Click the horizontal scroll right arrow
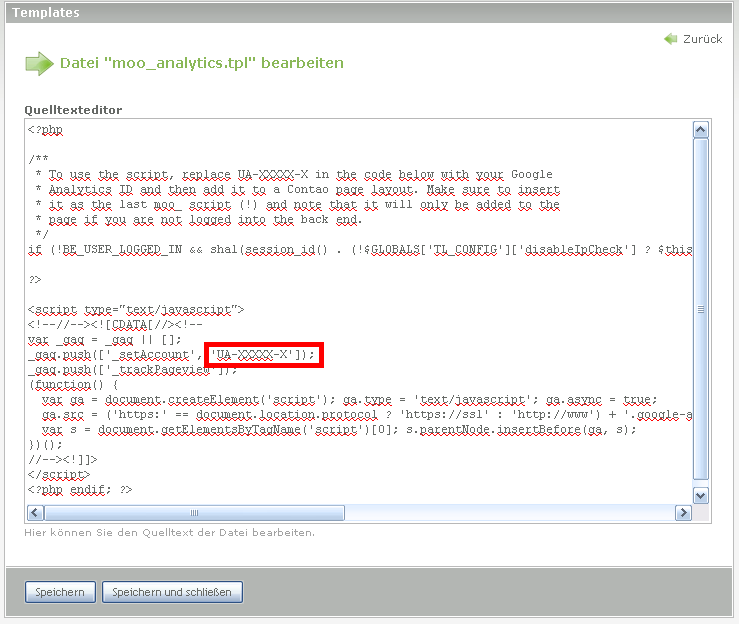The height and width of the screenshot is (624, 739). point(684,512)
